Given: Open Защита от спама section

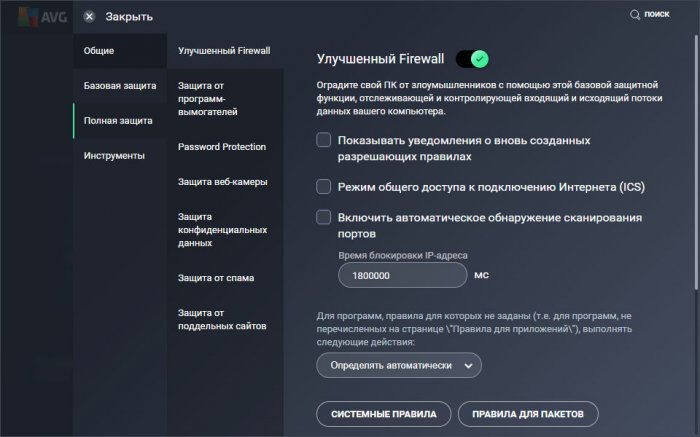Looking at the screenshot, I should click(215, 277).
